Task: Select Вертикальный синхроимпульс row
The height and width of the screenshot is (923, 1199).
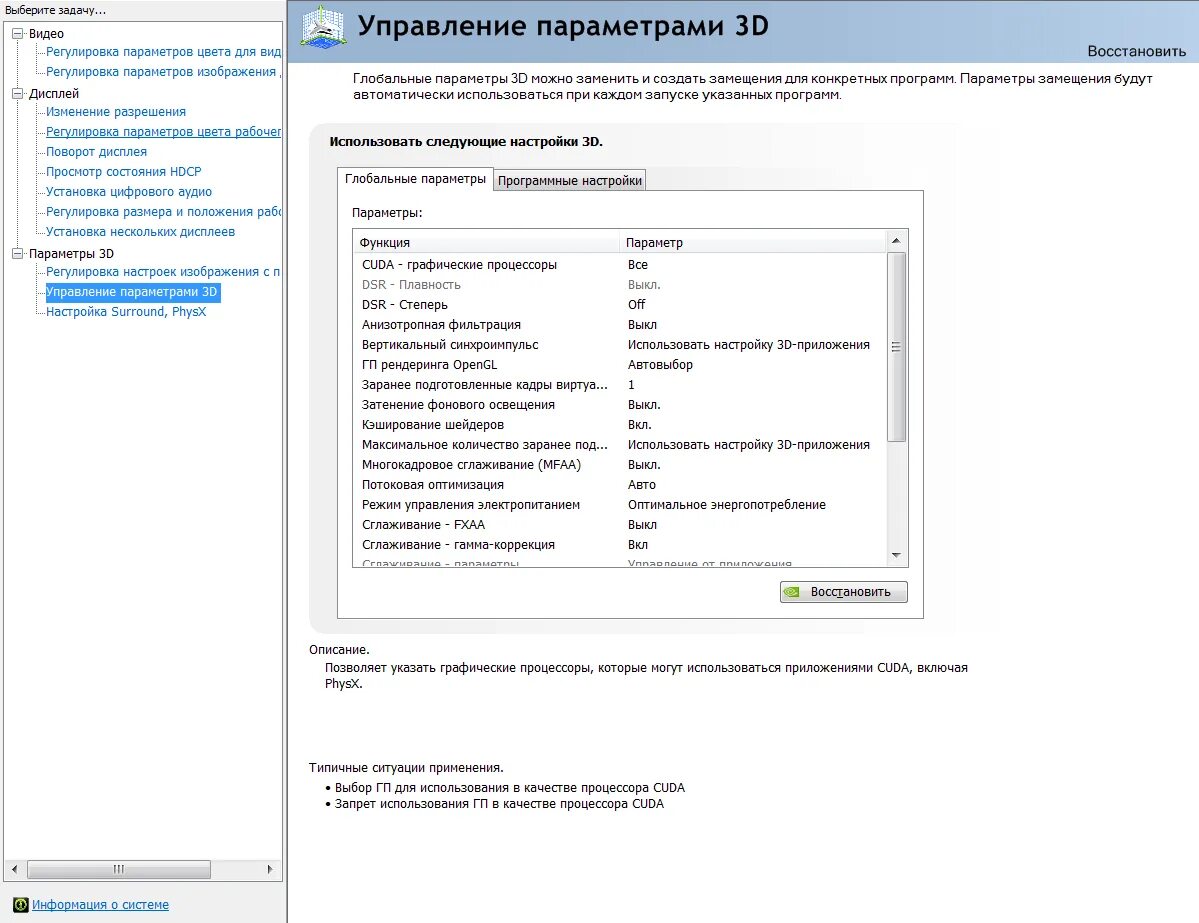Action: [619, 344]
